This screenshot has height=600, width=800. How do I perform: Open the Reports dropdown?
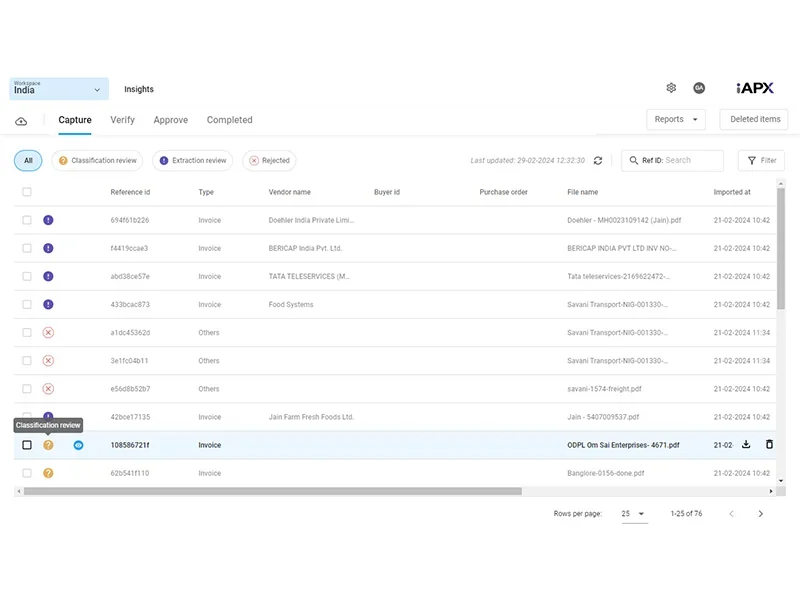[x=675, y=119]
